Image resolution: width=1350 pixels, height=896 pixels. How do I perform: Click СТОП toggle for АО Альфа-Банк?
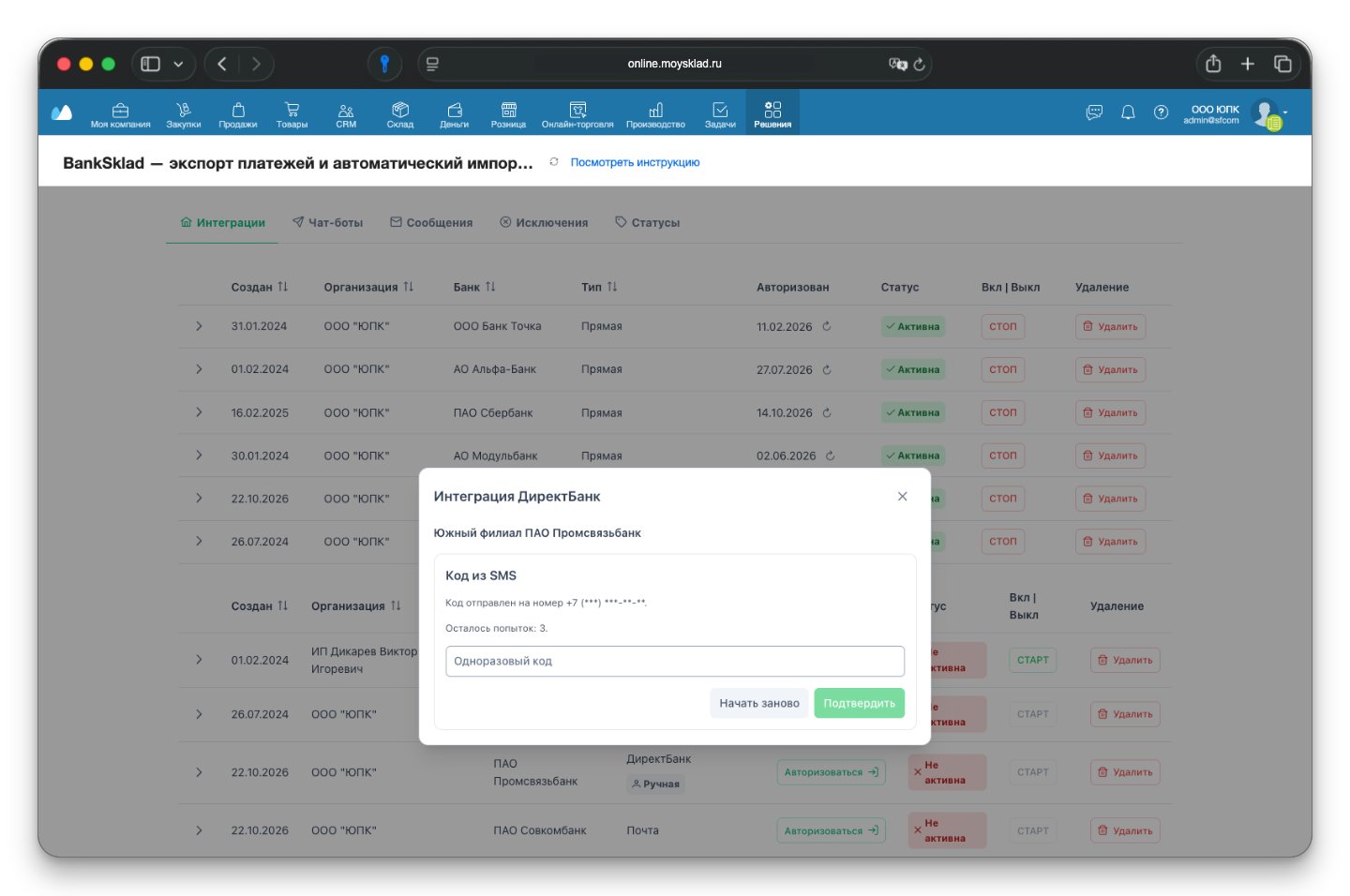1002,369
